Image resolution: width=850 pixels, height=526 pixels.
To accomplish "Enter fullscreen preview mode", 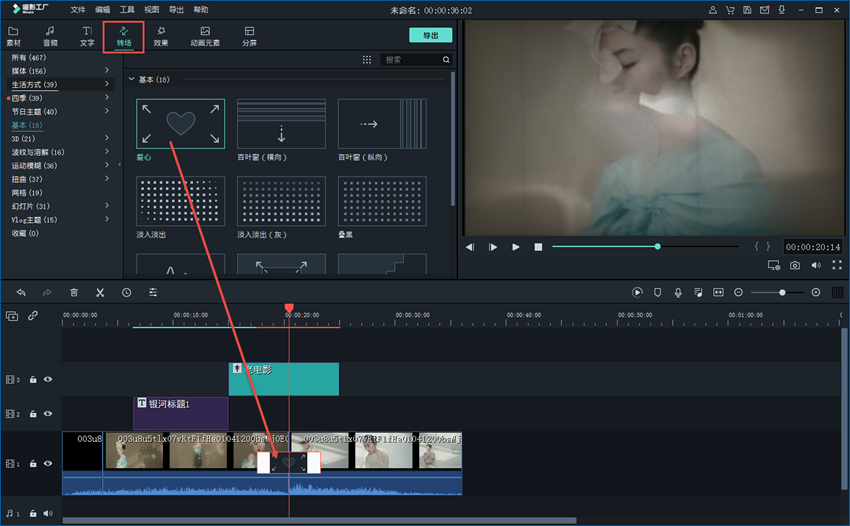I will click(836, 265).
